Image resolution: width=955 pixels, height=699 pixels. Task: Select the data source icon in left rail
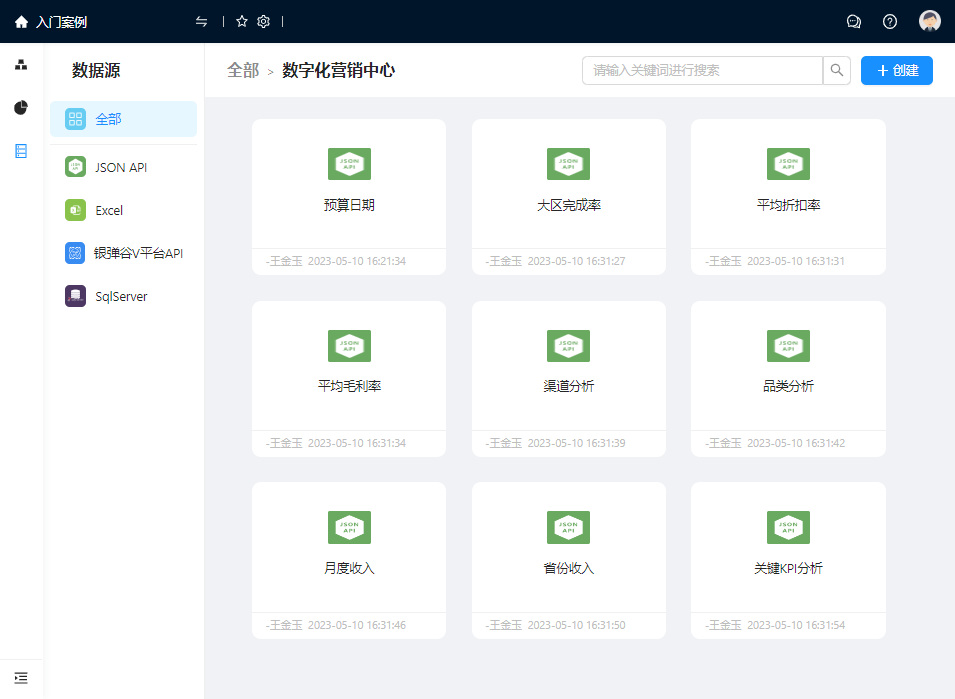tap(21, 151)
